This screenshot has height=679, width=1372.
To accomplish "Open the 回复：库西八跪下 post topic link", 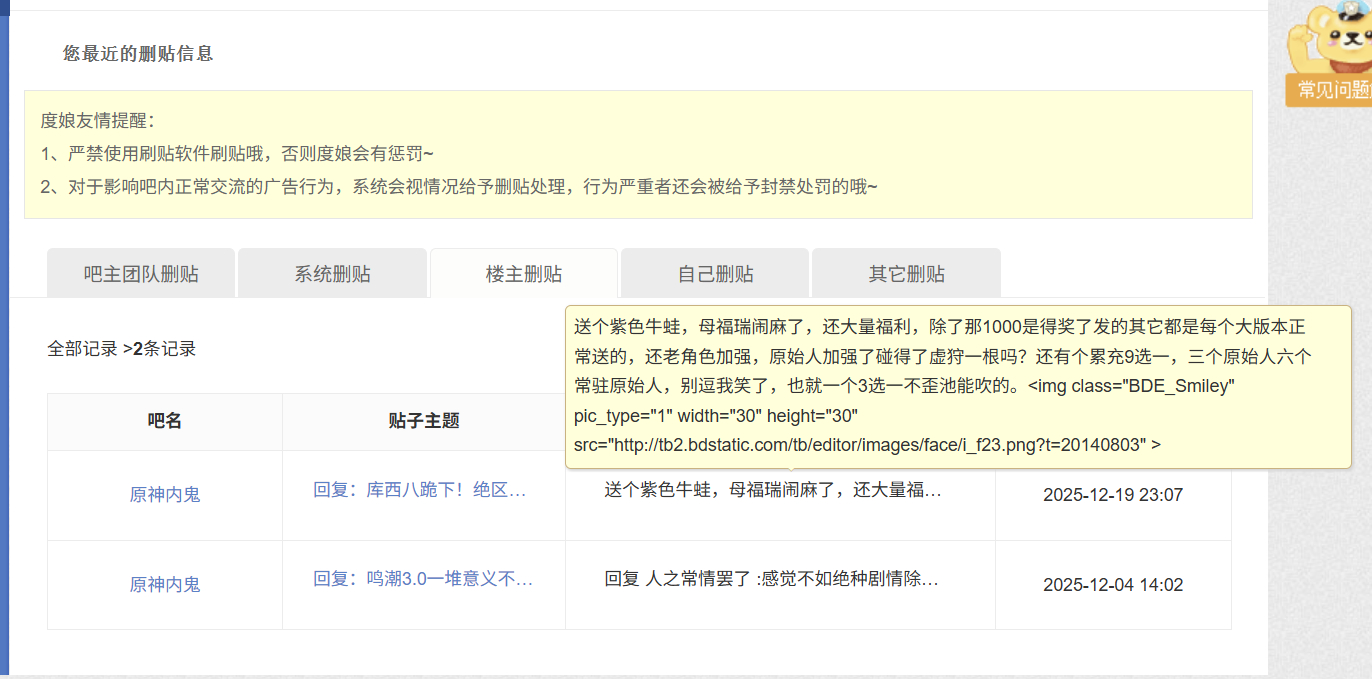I will pyautogui.click(x=420, y=490).
